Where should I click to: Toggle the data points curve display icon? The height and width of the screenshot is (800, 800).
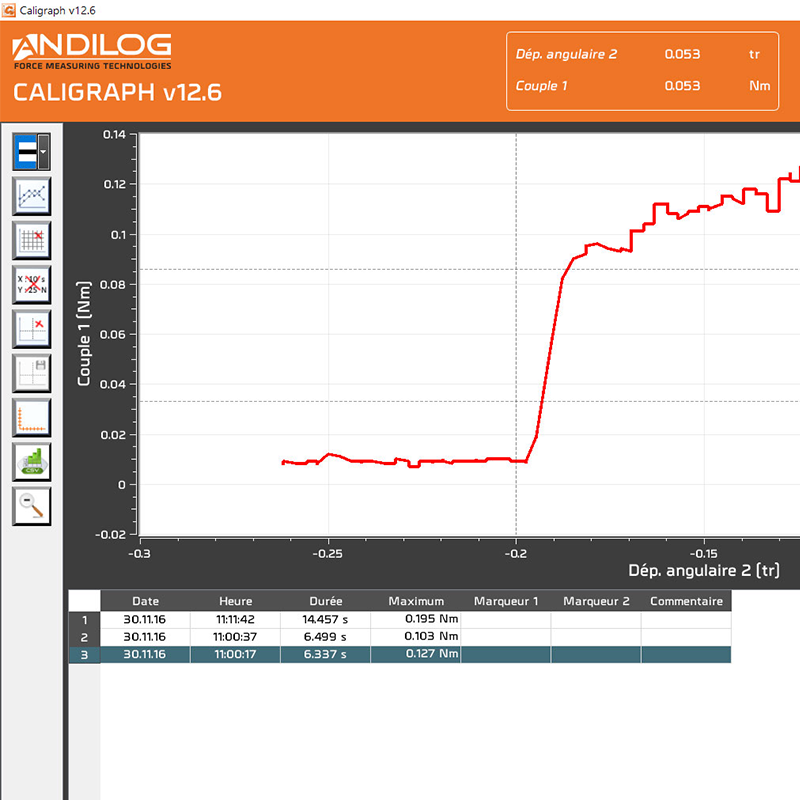coord(31,197)
